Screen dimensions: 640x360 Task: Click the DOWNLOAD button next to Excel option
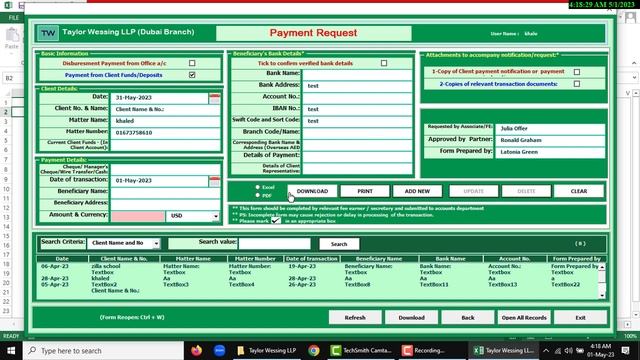coord(312,191)
